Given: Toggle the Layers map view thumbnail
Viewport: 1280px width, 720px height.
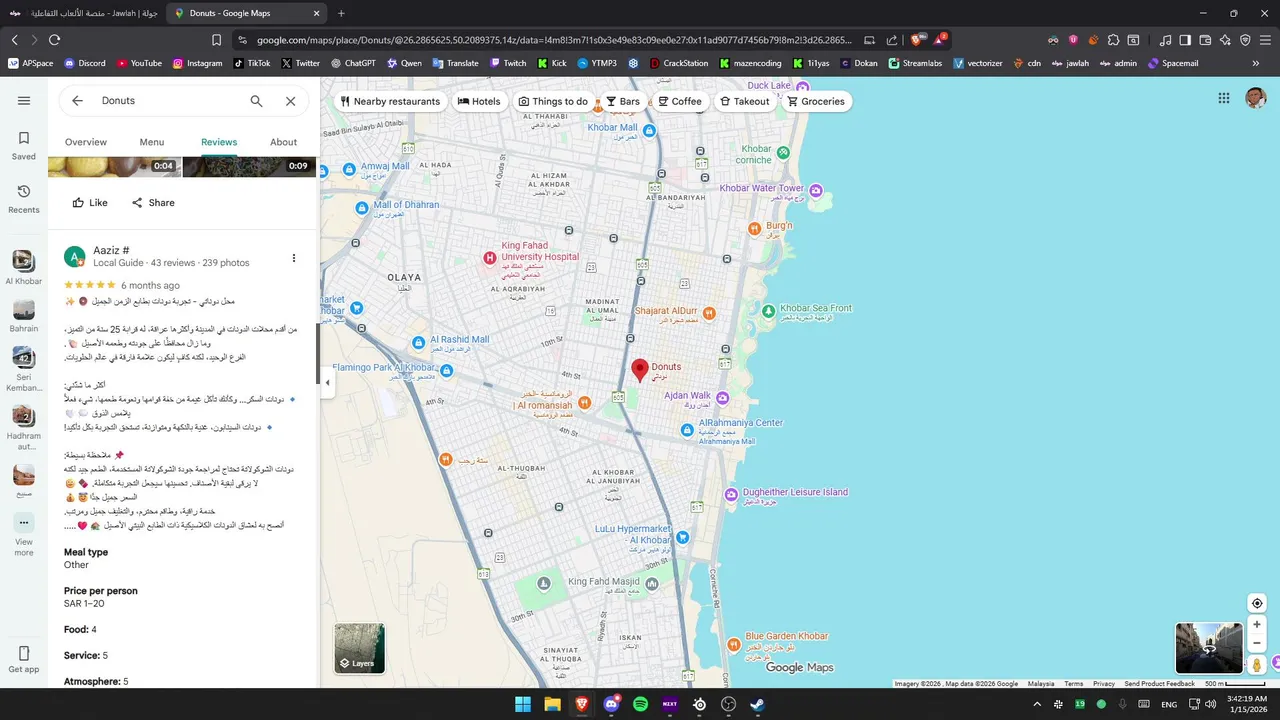Looking at the screenshot, I should (359, 648).
